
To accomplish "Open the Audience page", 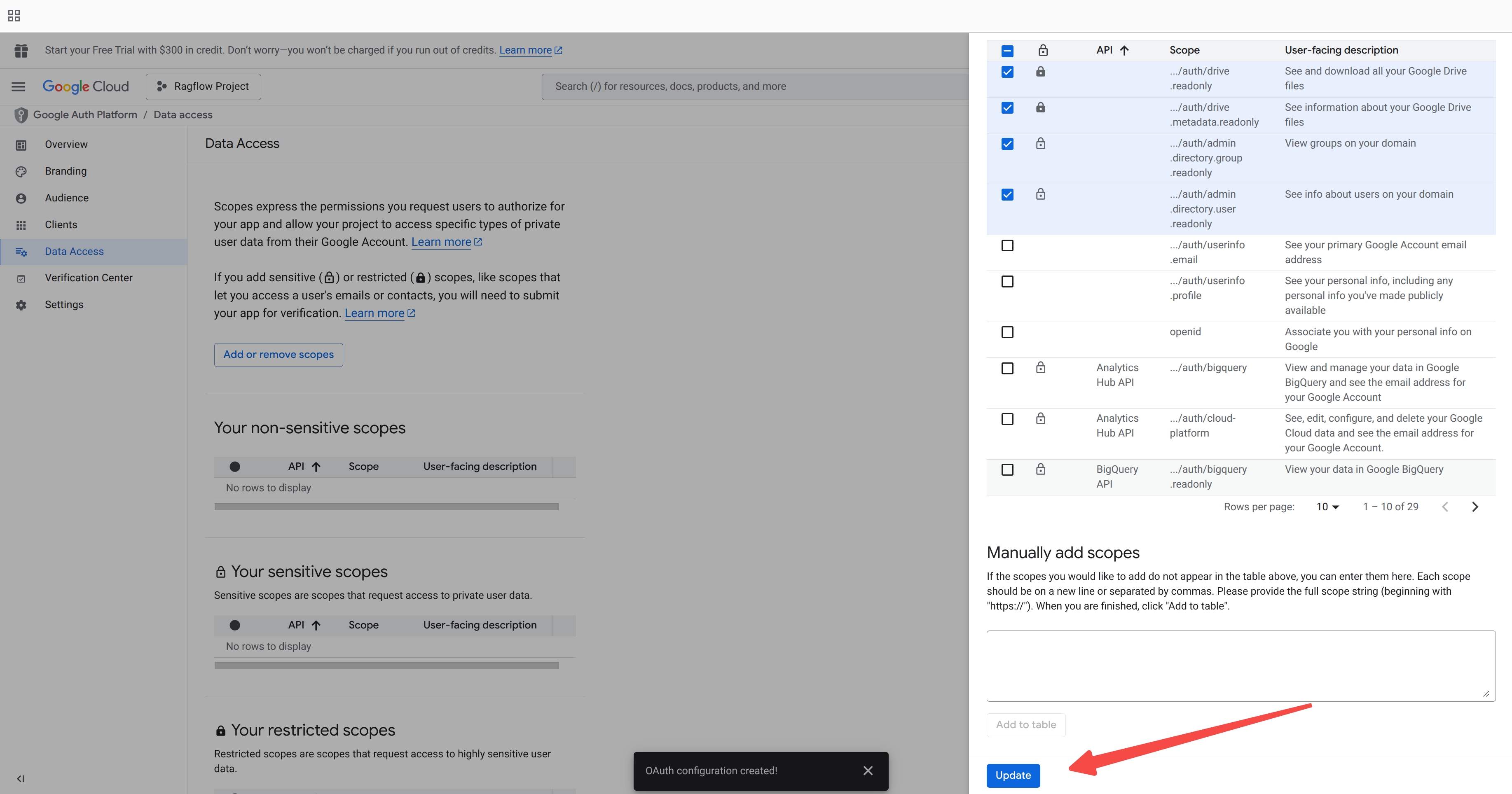I will (x=67, y=198).
